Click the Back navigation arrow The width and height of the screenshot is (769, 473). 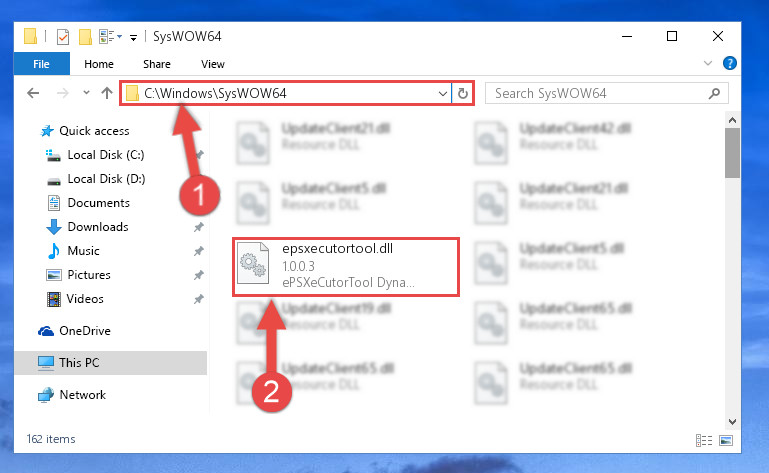click(33, 93)
